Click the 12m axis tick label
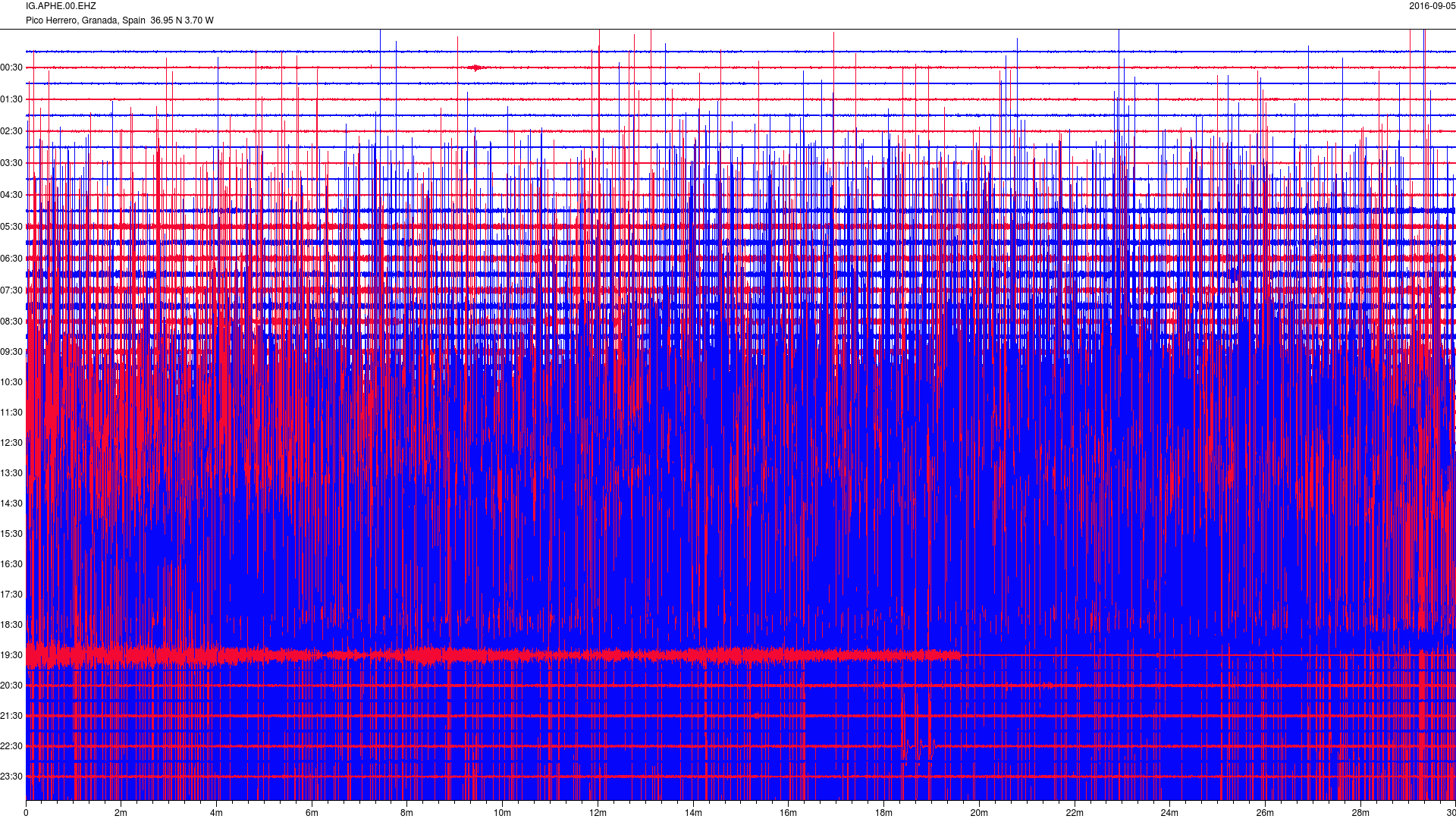Screen dimensions: 1456x819 click(x=598, y=813)
